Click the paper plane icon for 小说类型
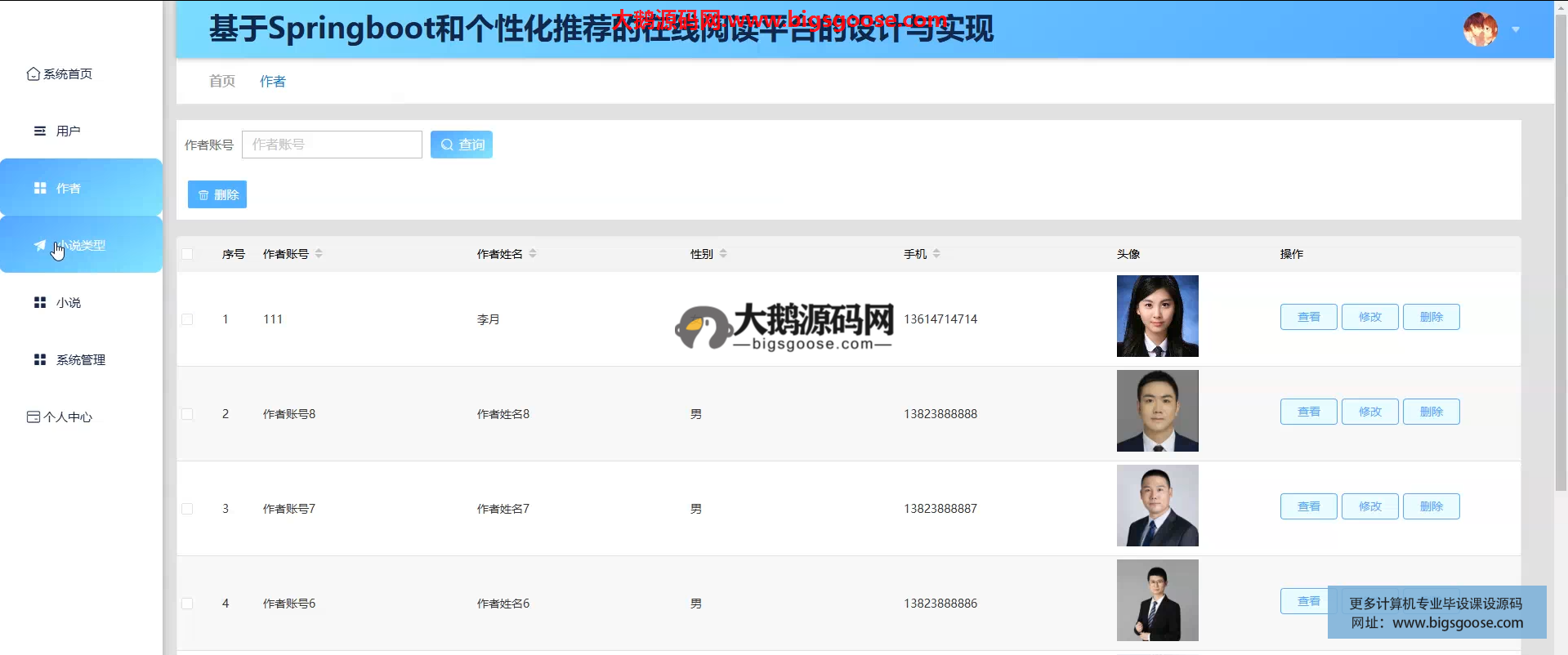 (x=39, y=246)
